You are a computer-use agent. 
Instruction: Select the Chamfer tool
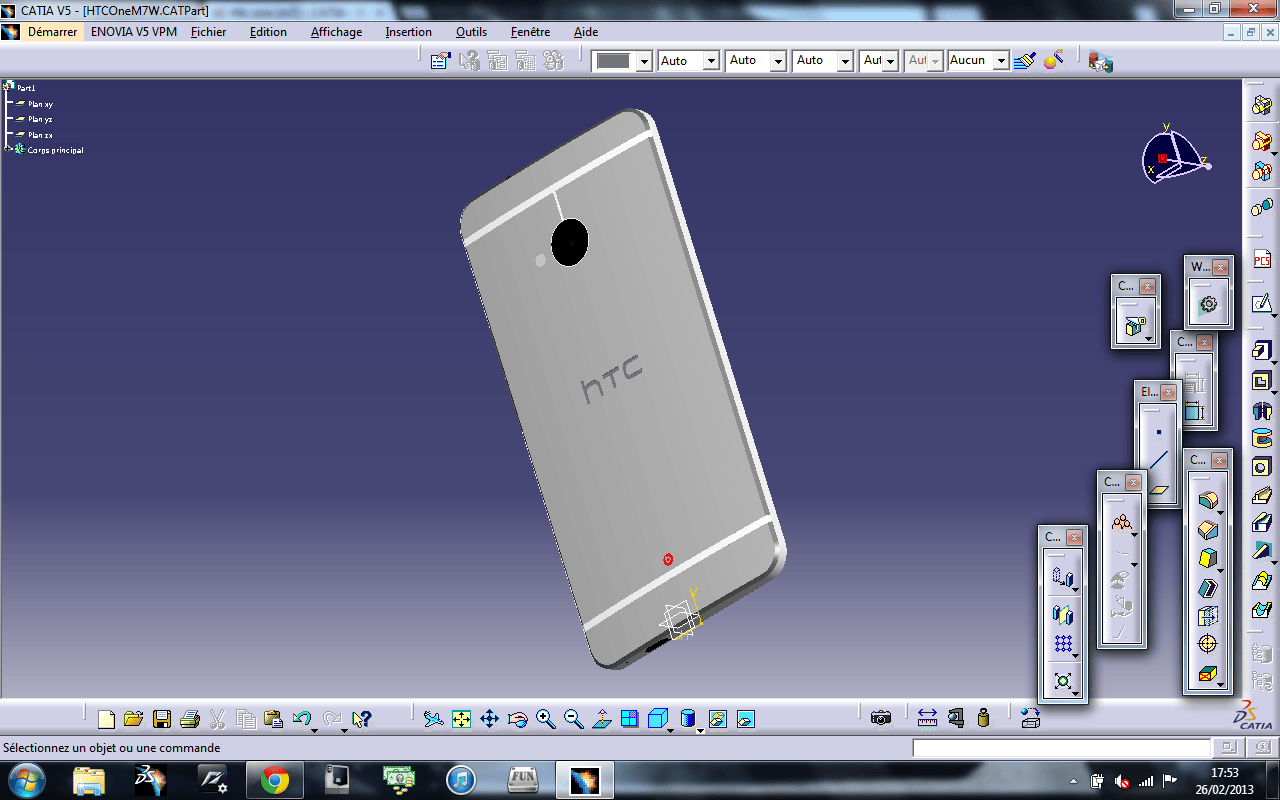1208,530
